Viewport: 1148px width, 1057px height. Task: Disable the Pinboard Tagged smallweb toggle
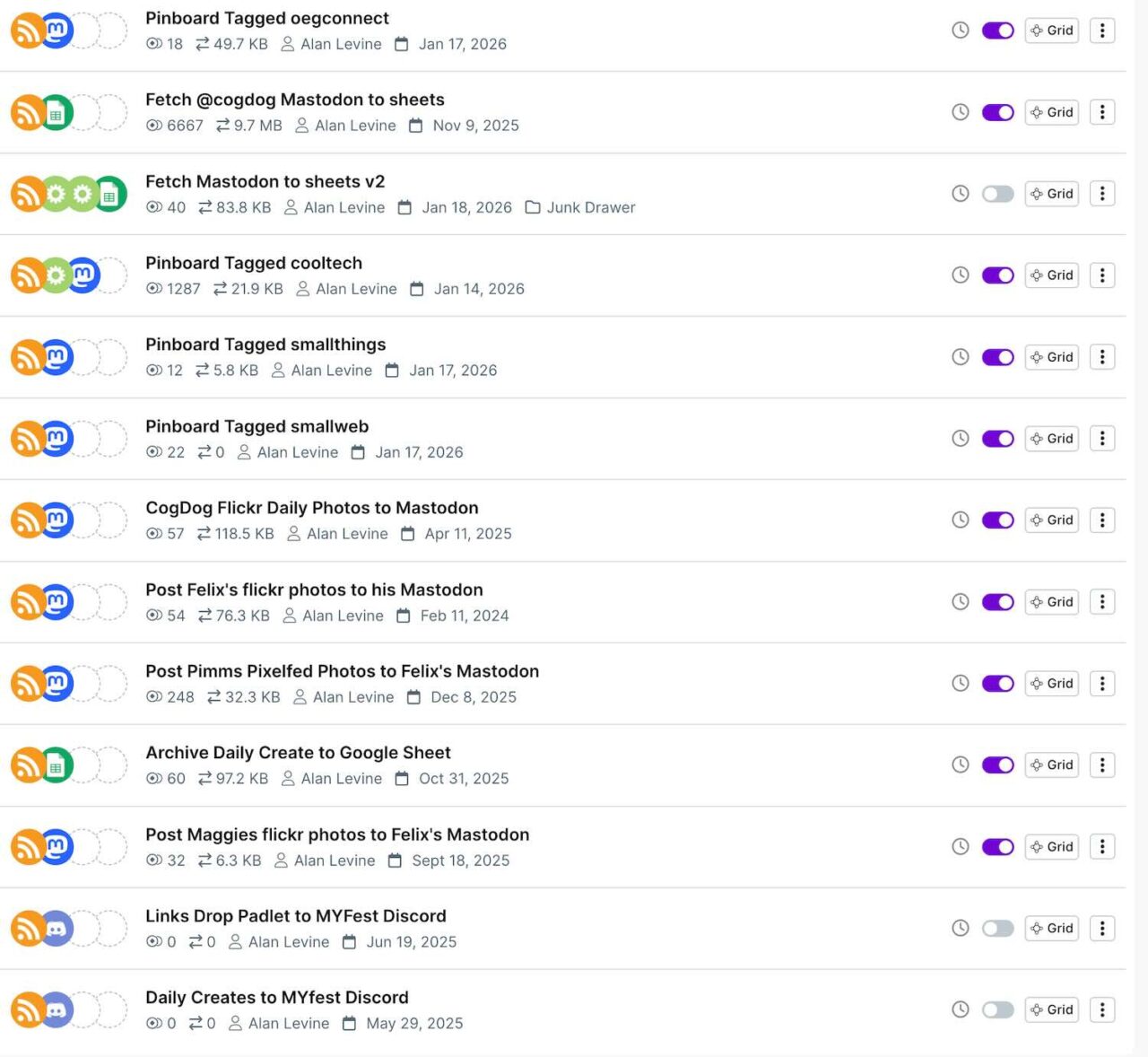(x=997, y=439)
